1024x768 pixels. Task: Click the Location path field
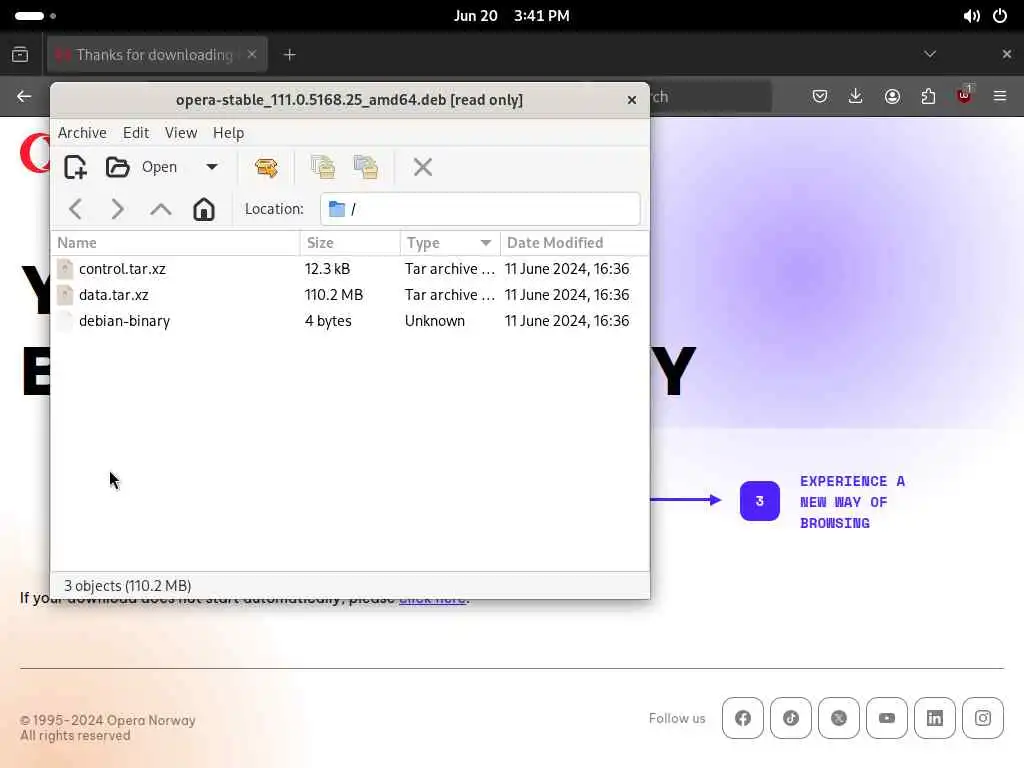(480, 209)
